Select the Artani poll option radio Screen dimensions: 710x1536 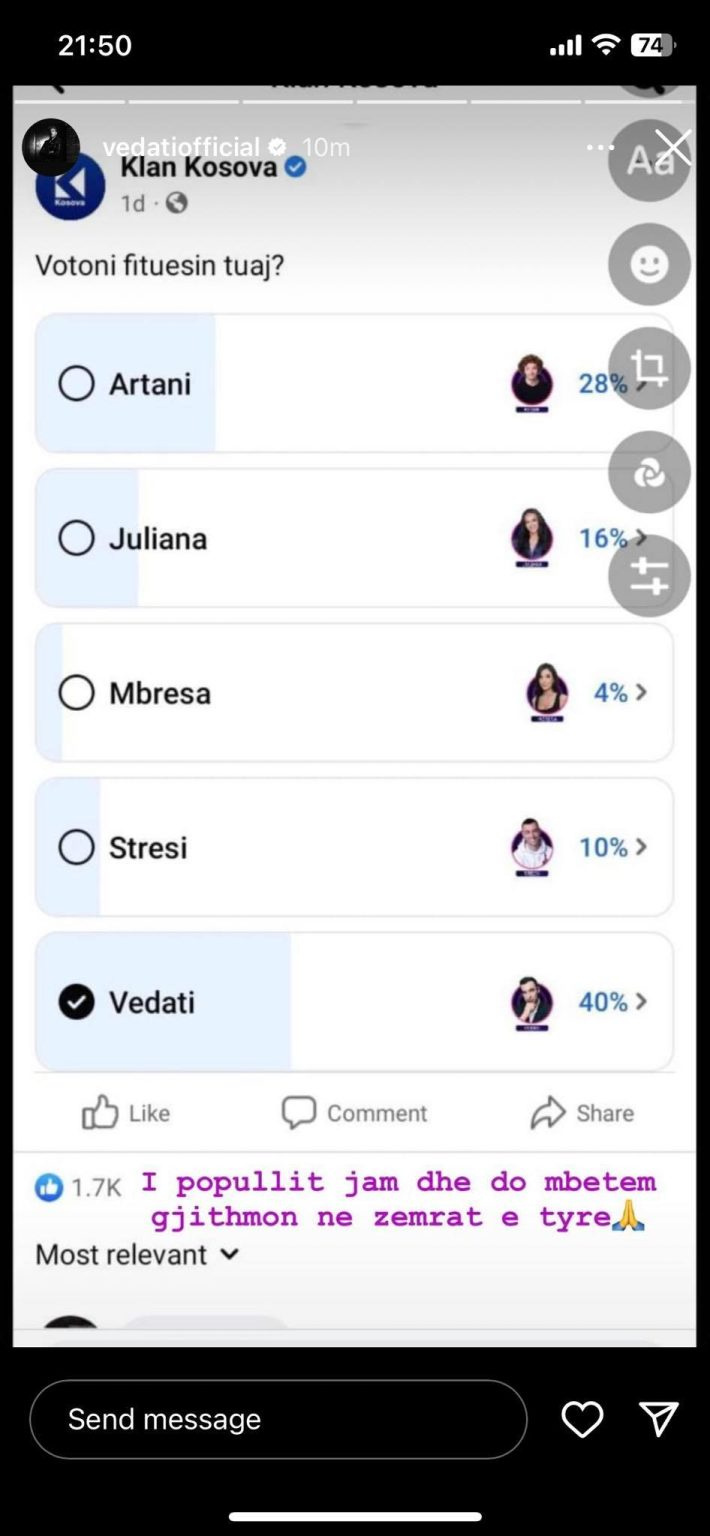point(77,384)
